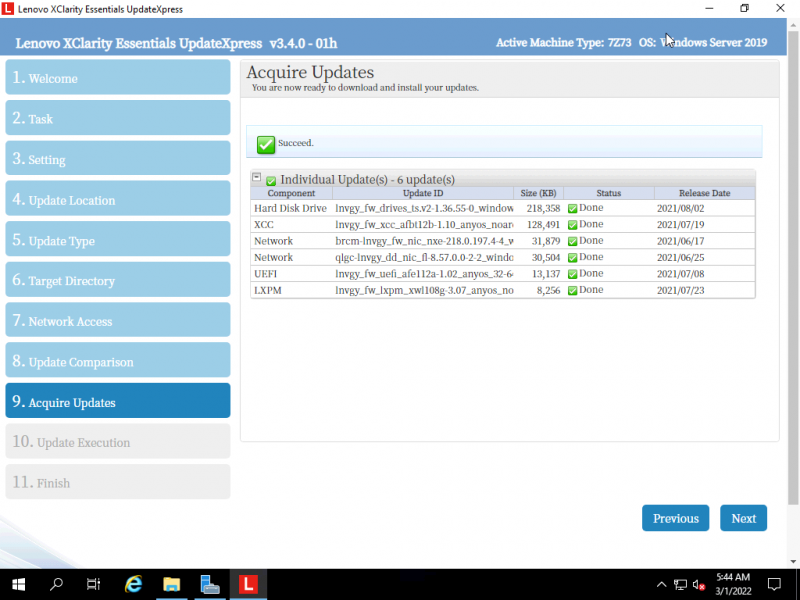This screenshot has width=800, height=600.
Task: Click update ID lnvgy_fw_lxpm_xwl108g-3.07
Action: tap(424, 290)
